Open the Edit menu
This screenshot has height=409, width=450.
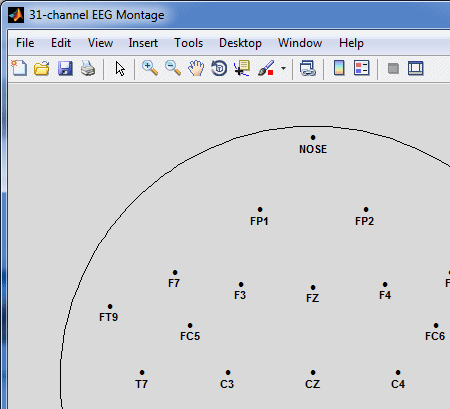(x=61, y=43)
